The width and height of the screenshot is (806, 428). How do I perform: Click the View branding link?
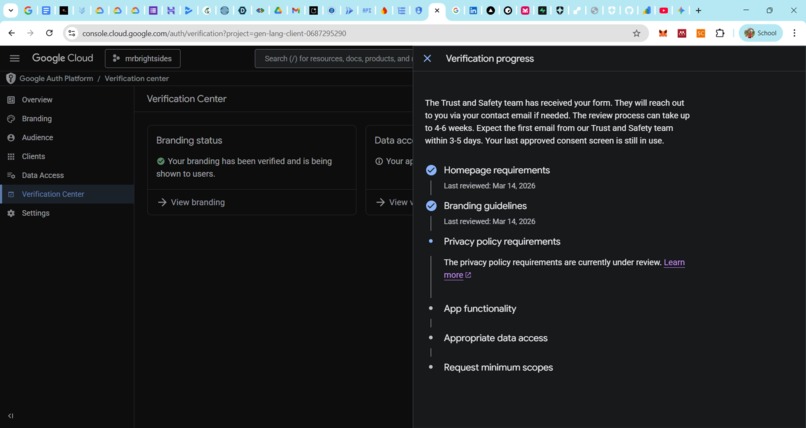coord(191,202)
